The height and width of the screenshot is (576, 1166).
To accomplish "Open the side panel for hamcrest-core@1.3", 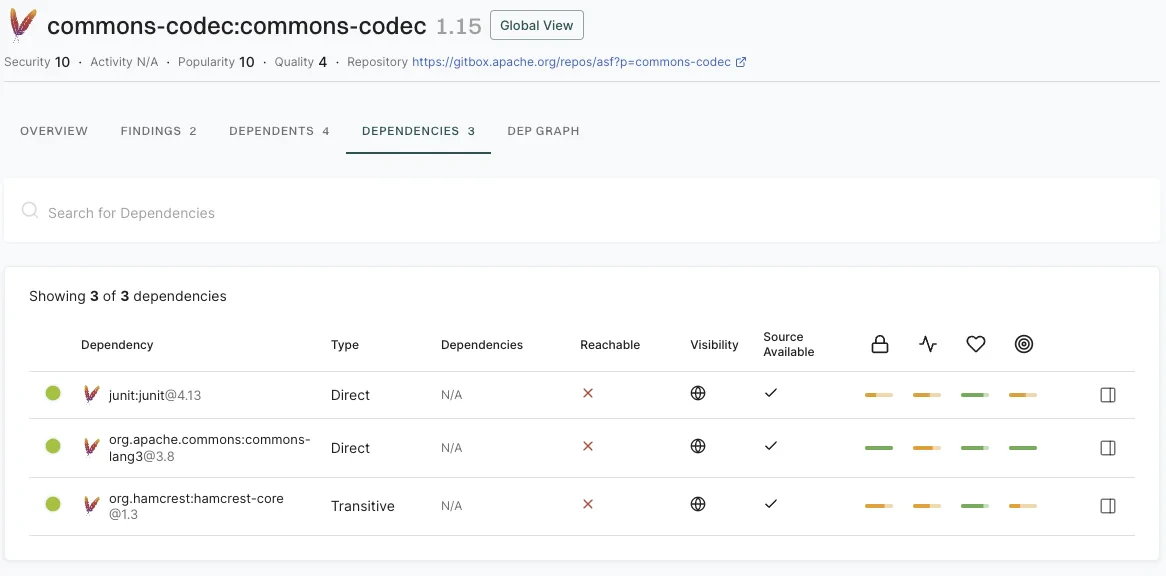I will pos(1107,506).
